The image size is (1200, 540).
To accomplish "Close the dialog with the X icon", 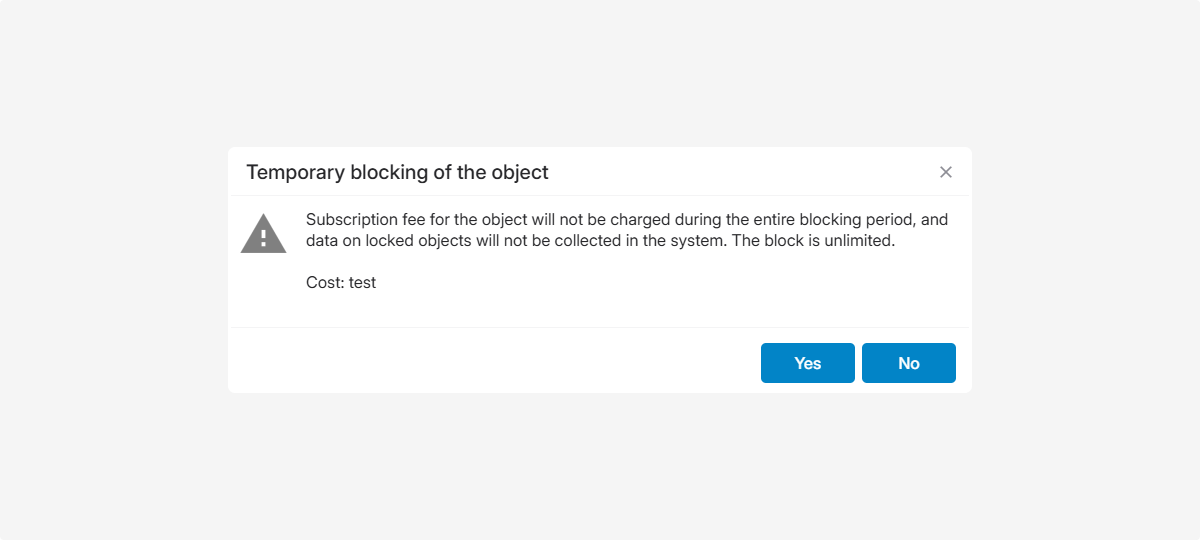I will [946, 172].
